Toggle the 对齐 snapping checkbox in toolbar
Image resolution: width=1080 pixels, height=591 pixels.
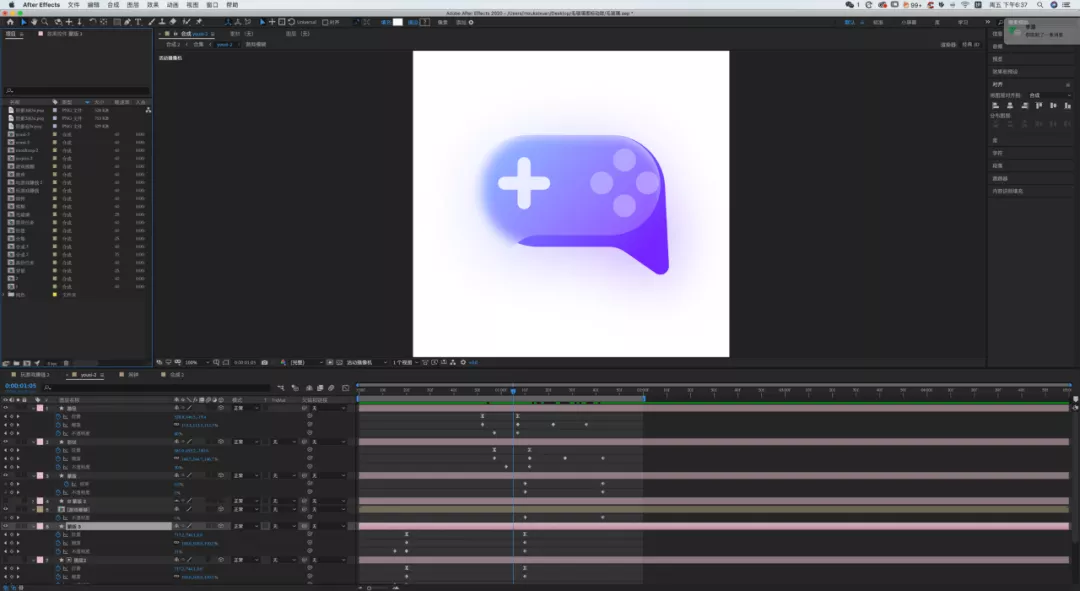tap(325, 21)
